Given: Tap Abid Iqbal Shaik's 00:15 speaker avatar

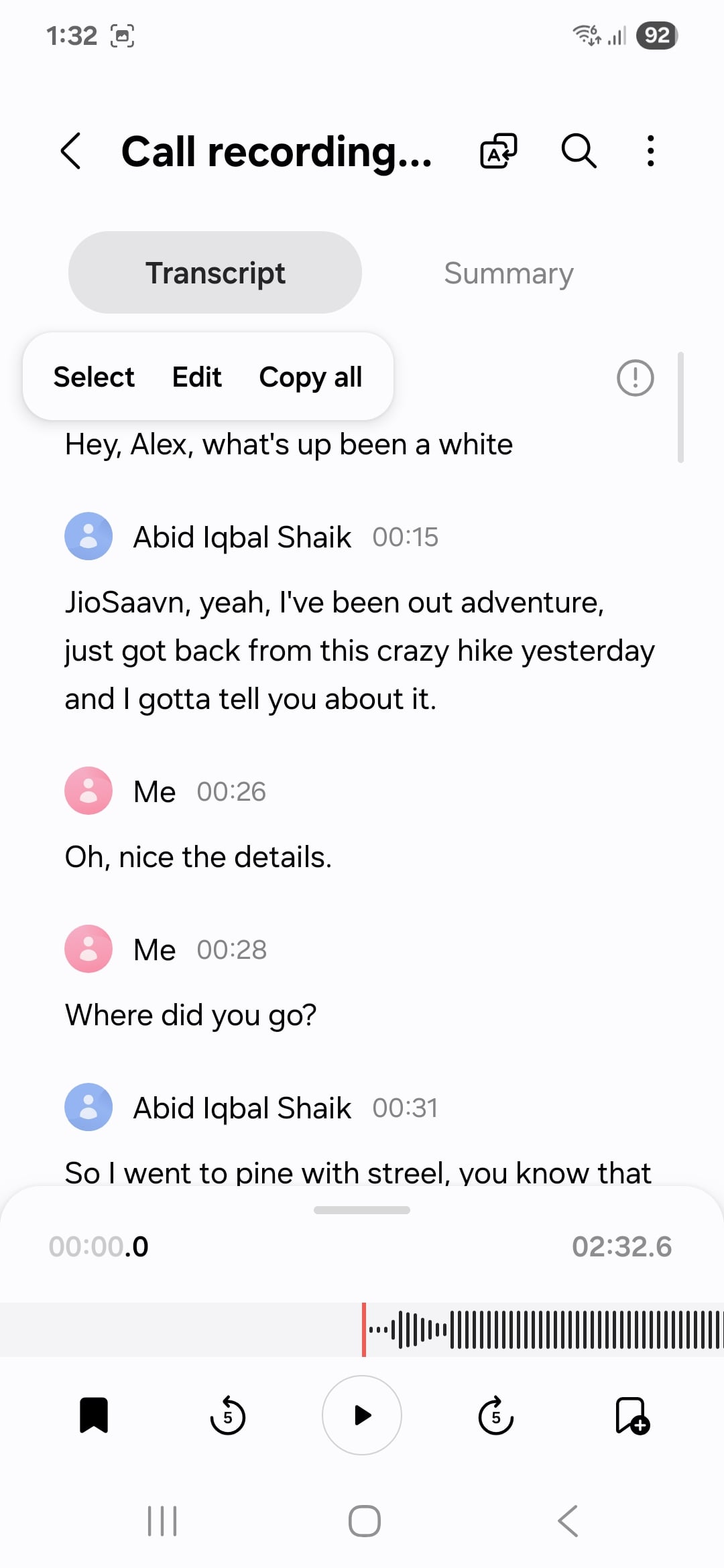Looking at the screenshot, I should point(88,536).
